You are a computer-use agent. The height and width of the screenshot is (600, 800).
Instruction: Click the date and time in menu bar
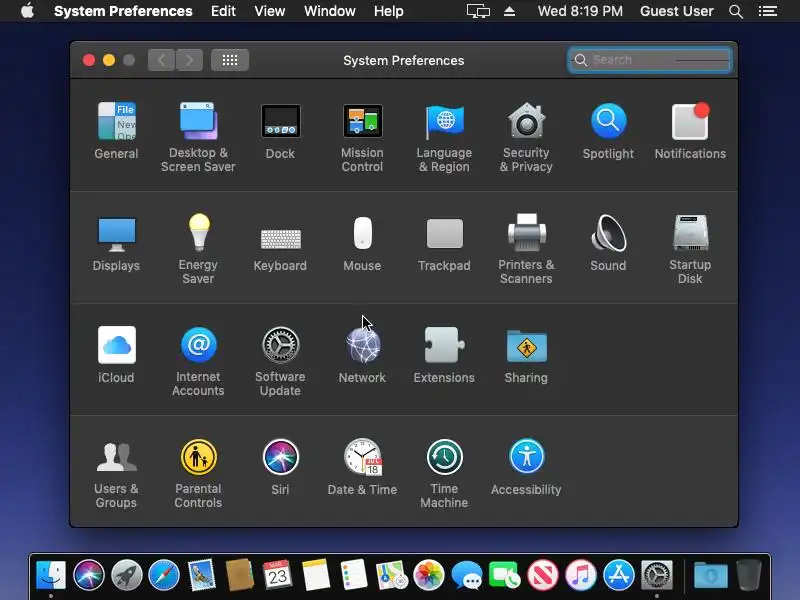point(580,11)
